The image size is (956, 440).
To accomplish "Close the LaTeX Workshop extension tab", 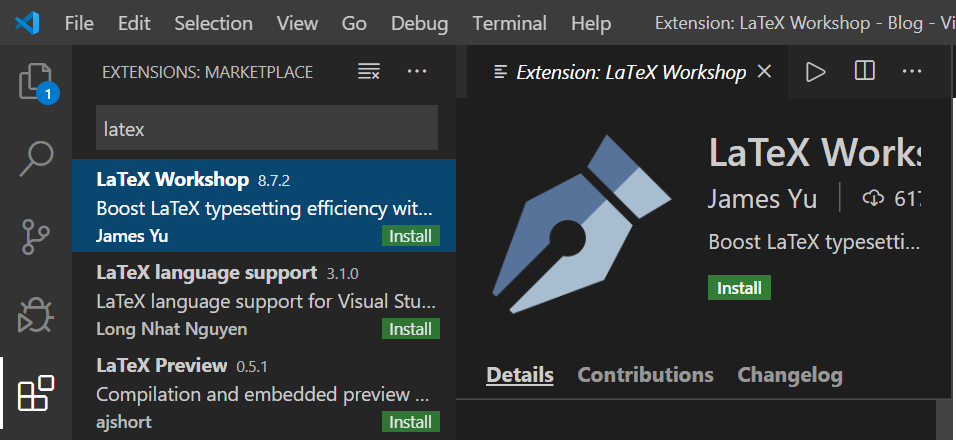I will click(764, 72).
